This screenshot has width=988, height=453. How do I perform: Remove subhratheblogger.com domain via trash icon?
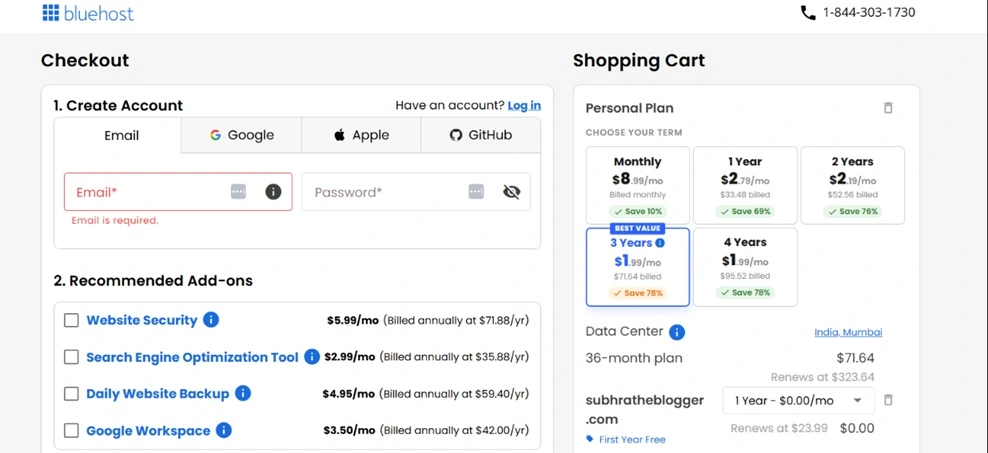tap(888, 399)
